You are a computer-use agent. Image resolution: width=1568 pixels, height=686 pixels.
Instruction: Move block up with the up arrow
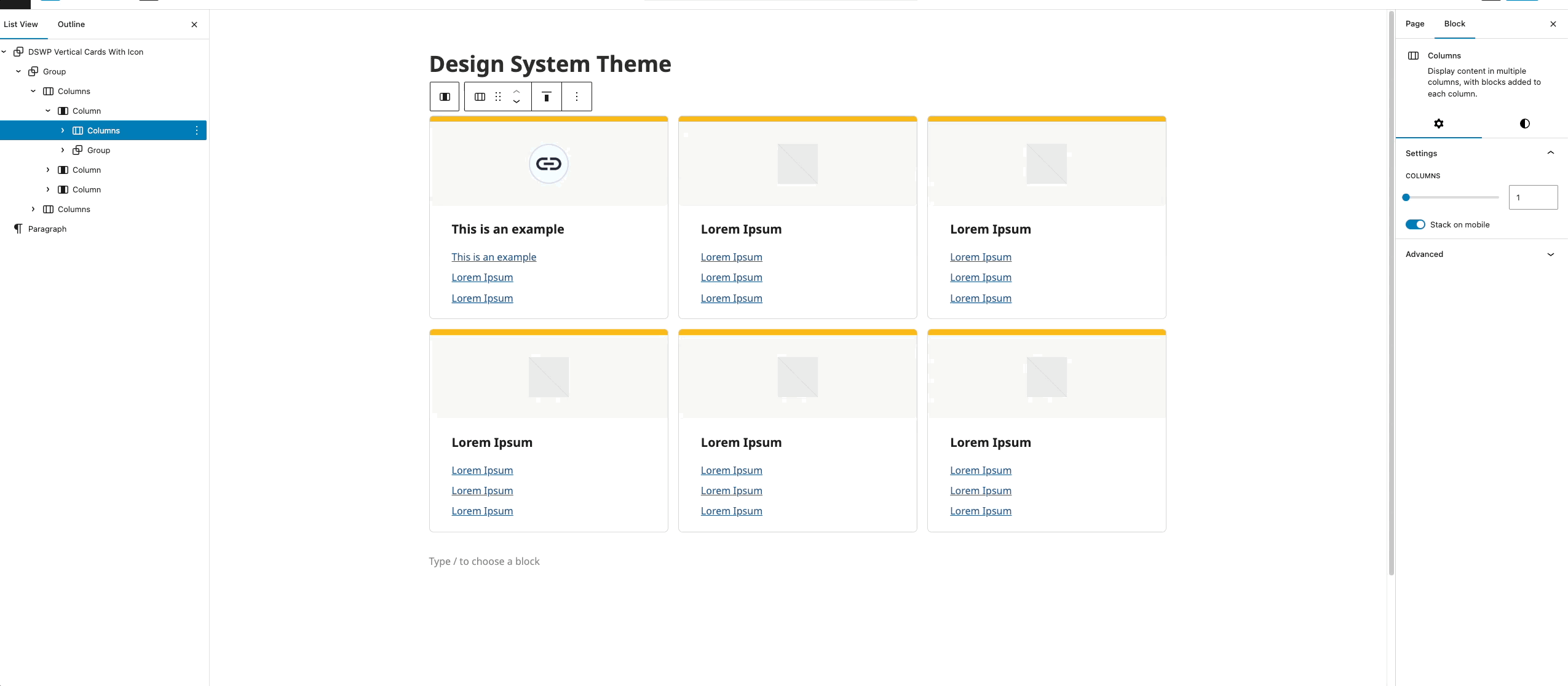tap(517, 91)
